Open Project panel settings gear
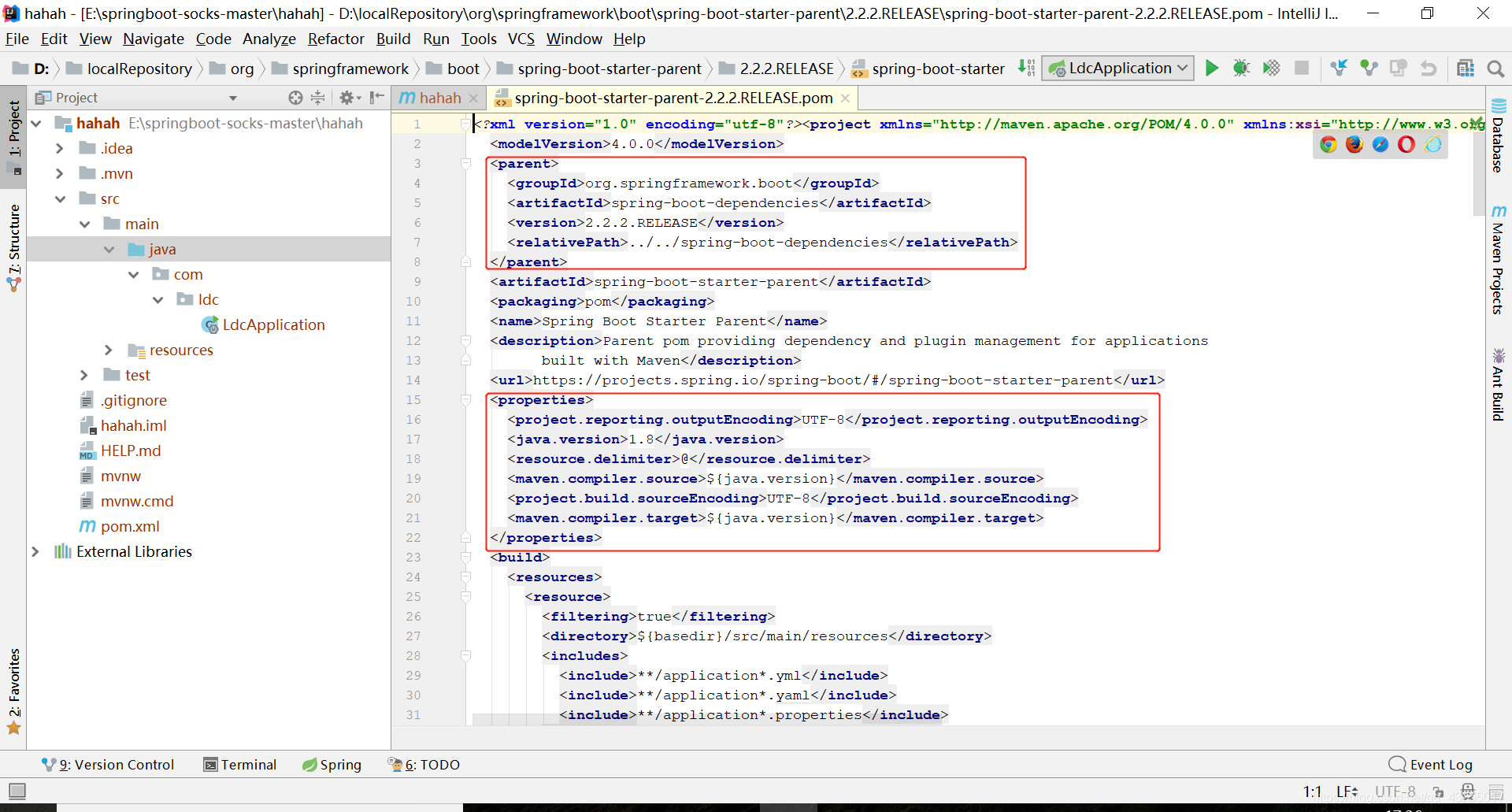The width and height of the screenshot is (1512, 812). click(x=349, y=98)
